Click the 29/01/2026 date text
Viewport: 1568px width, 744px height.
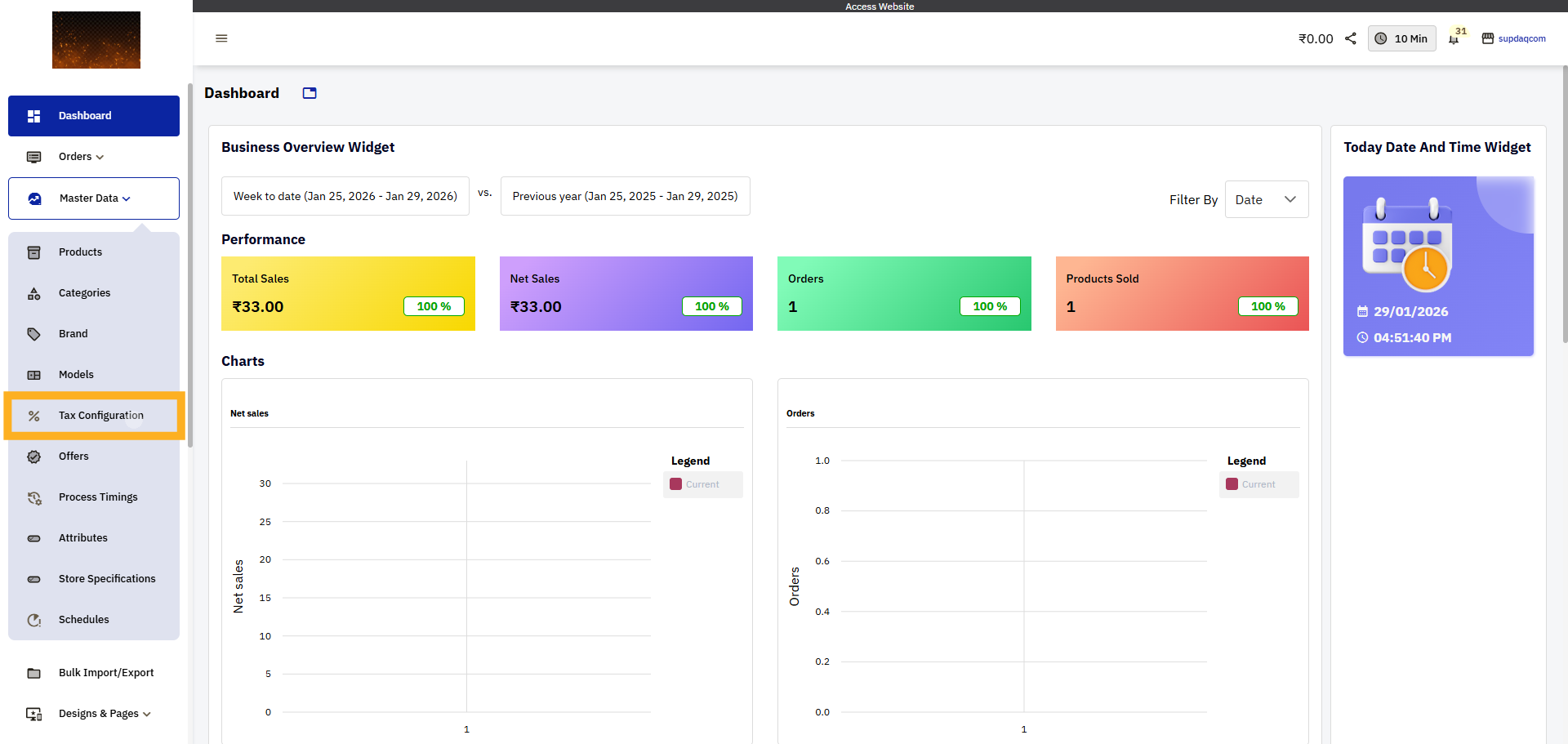(x=1411, y=311)
